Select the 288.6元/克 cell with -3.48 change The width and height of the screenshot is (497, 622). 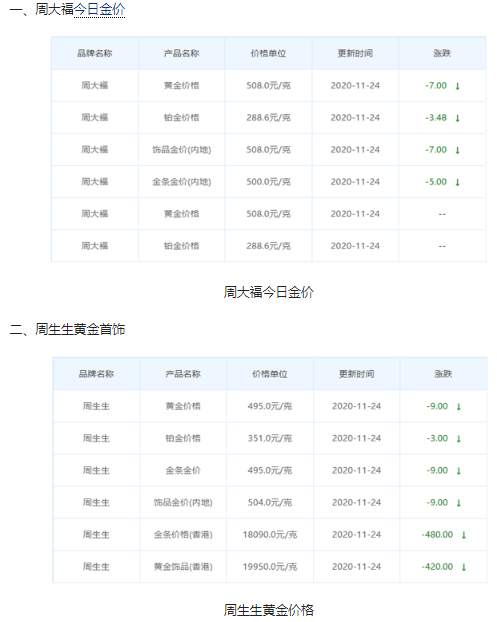269,117
